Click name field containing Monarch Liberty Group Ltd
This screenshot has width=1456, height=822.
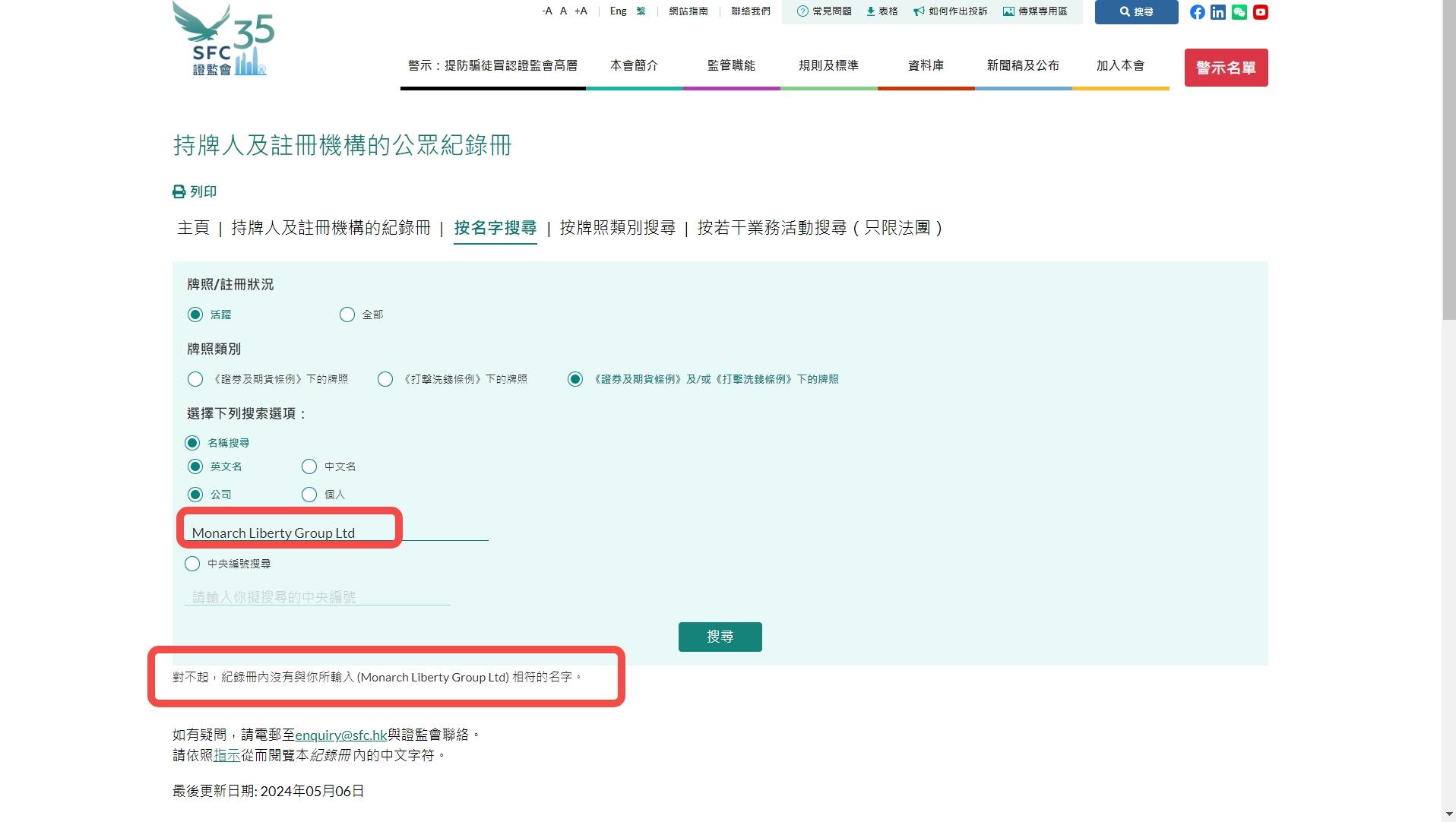click(337, 533)
